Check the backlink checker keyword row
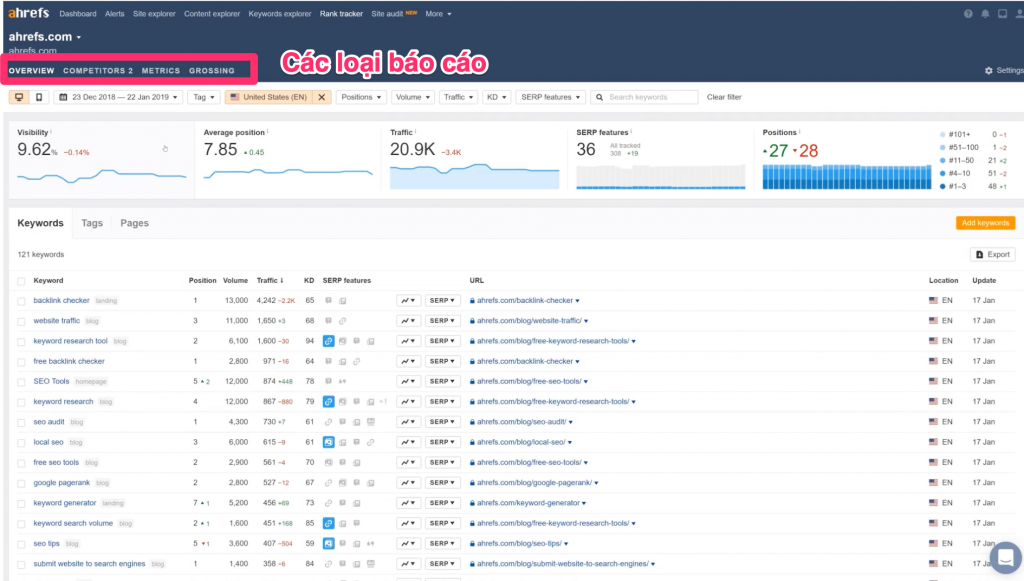This screenshot has width=1024, height=581. [x=22, y=302]
